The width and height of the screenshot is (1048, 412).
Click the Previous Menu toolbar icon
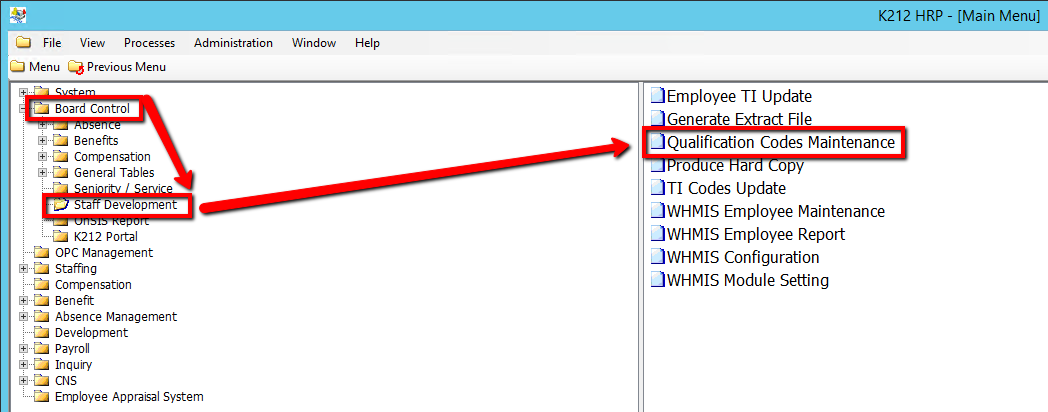76,67
